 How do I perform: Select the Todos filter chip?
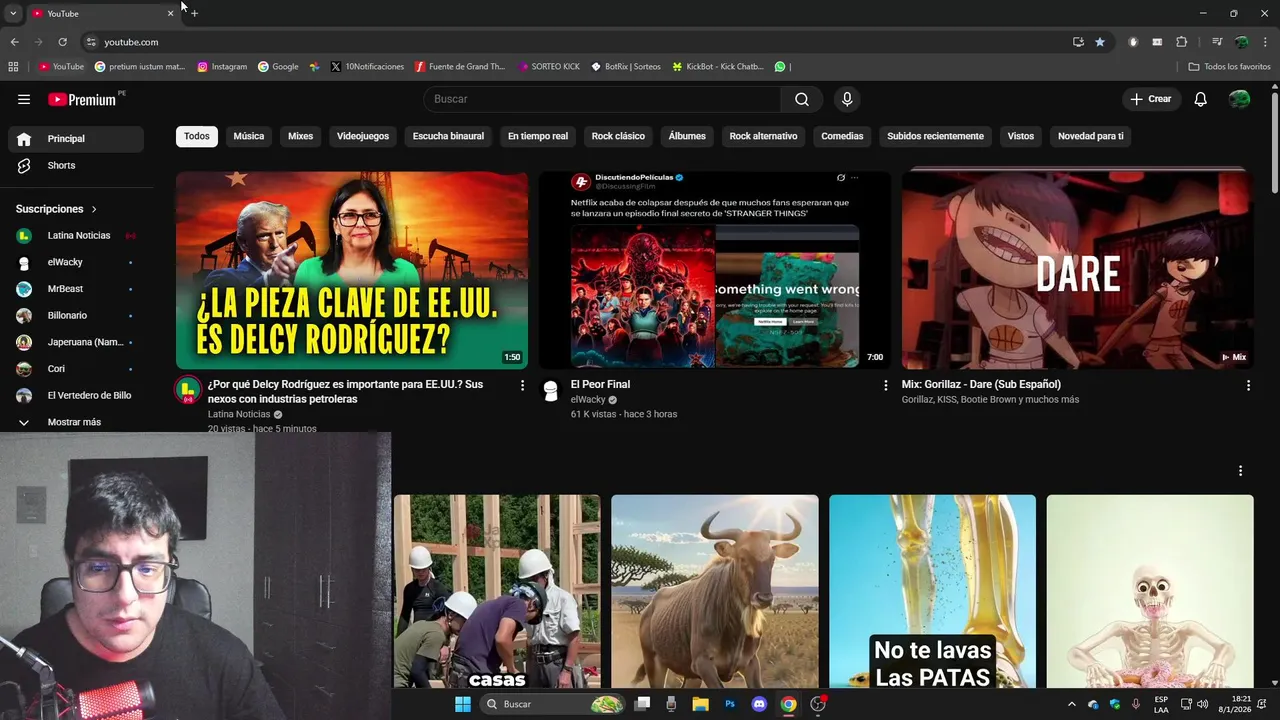pos(197,136)
